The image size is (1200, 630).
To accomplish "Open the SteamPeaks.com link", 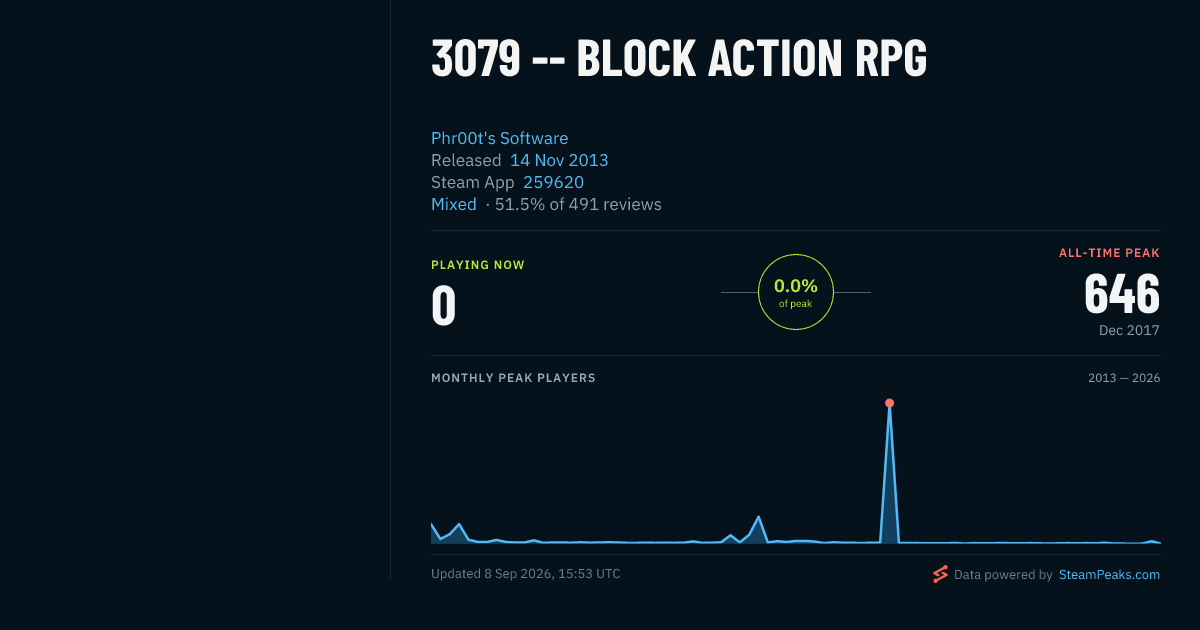I will click(x=1109, y=575).
